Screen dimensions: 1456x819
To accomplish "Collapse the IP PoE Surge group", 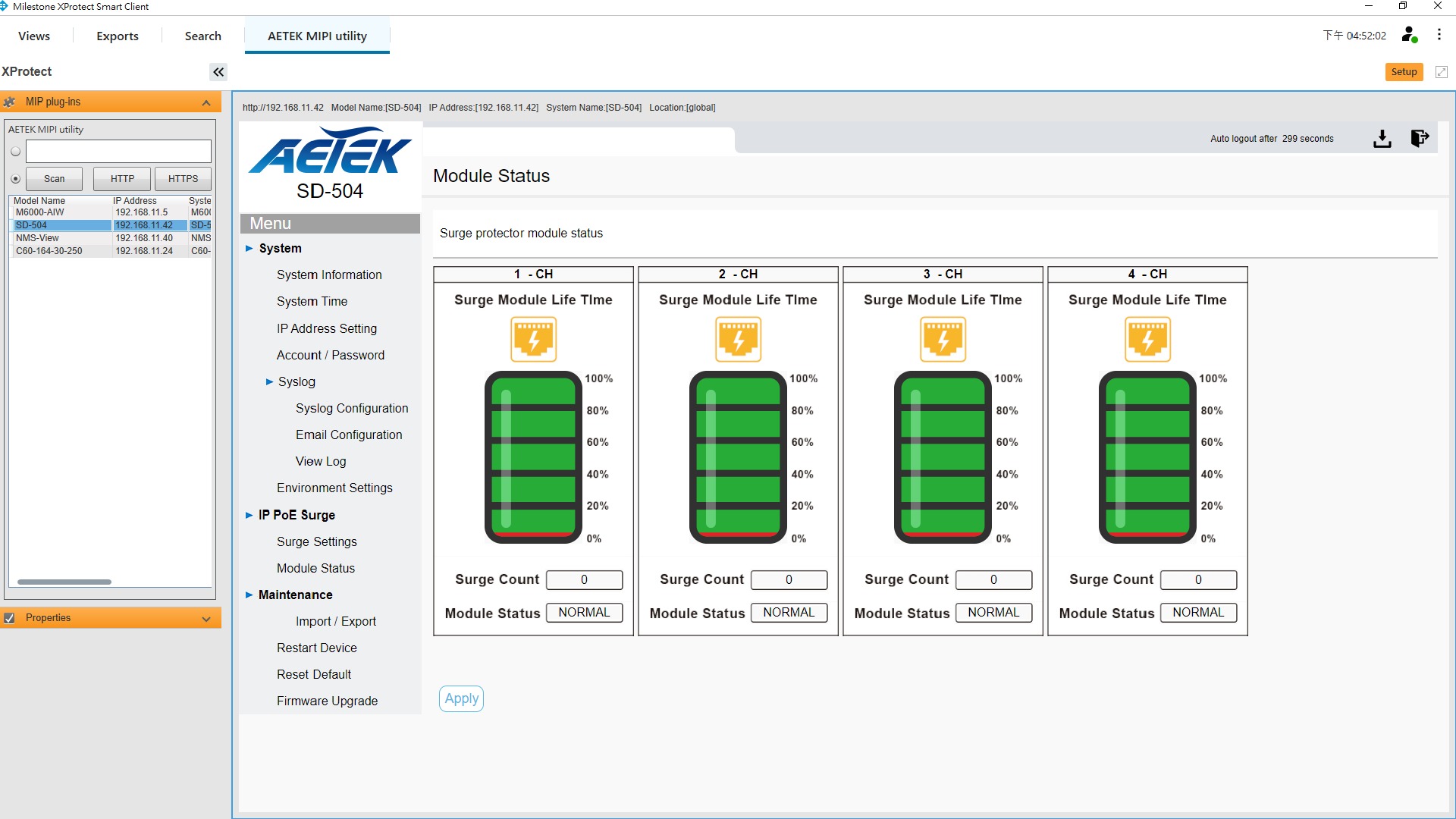I will click(249, 515).
